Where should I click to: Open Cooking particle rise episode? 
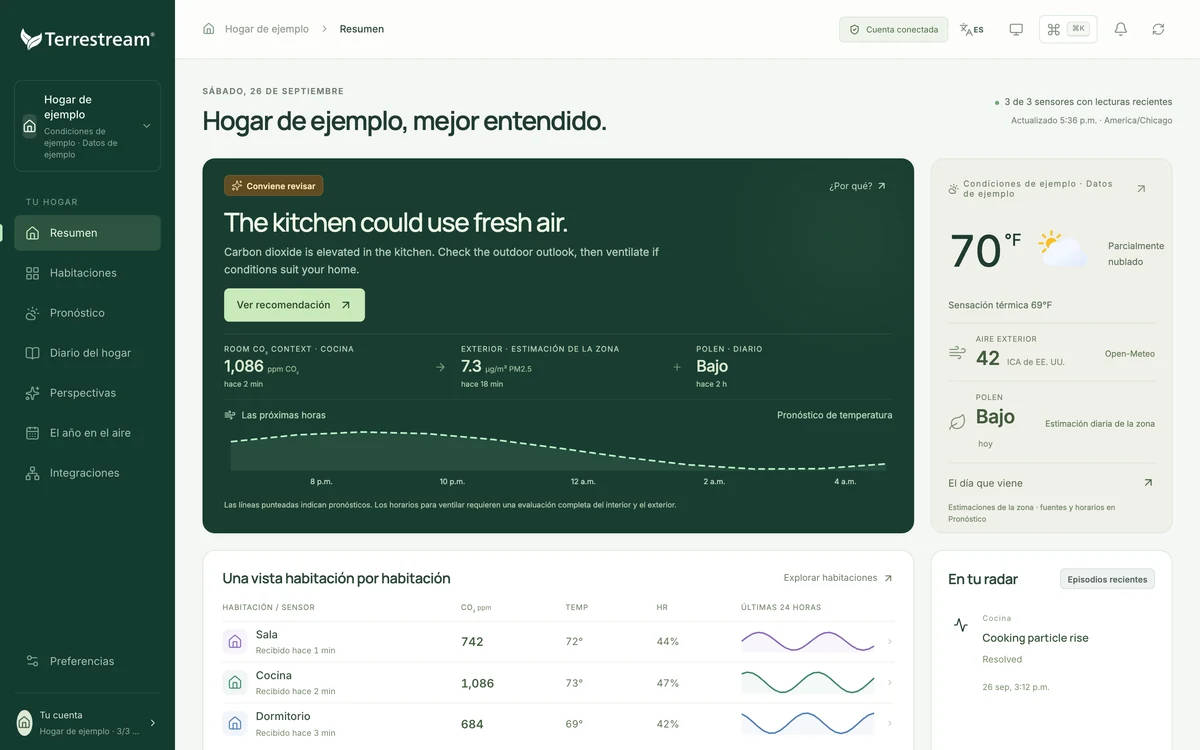pos(1035,638)
